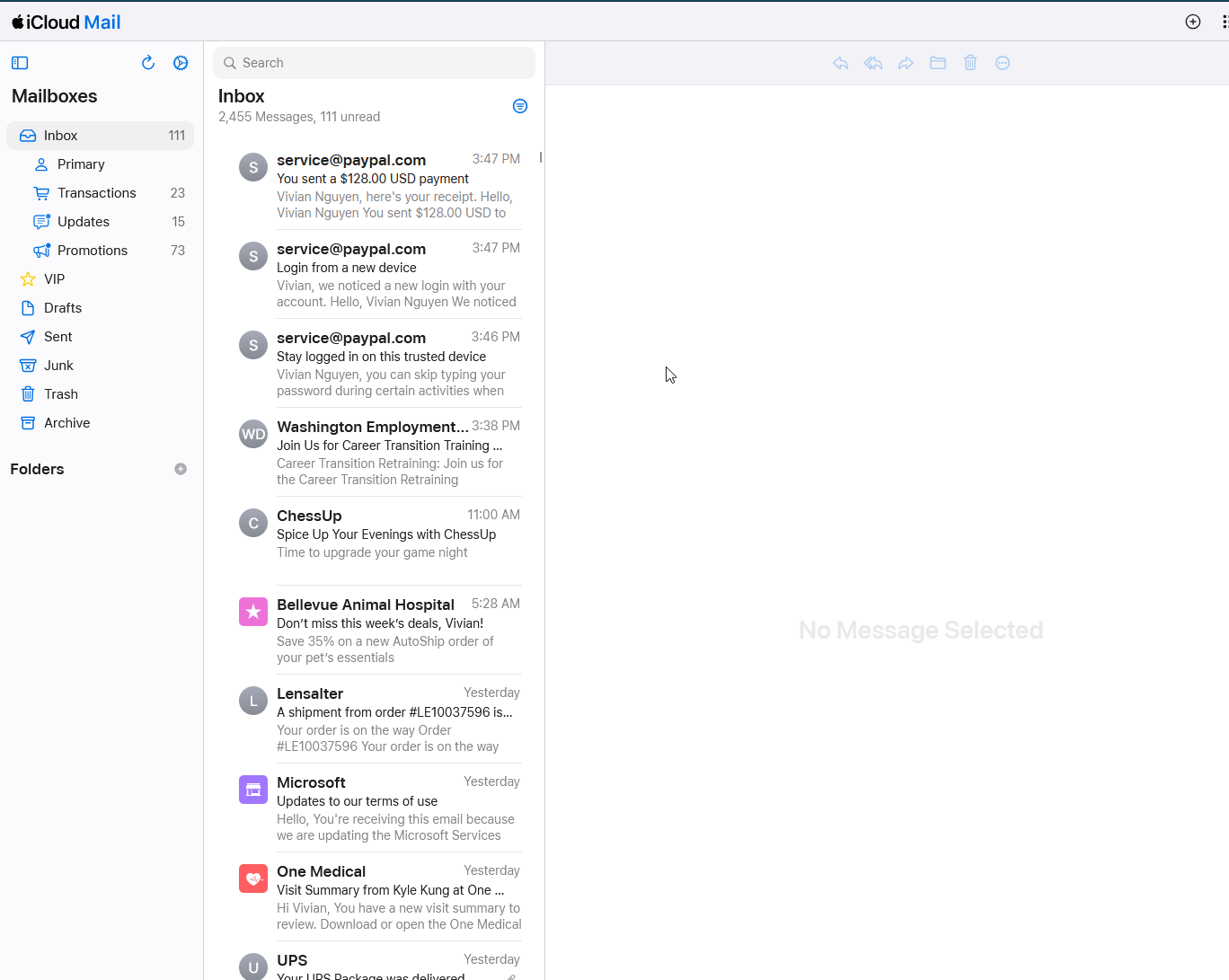This screenshot has width=1229, height=980.
Task: Open the Promotions category
Action: [x=93, y=251]
